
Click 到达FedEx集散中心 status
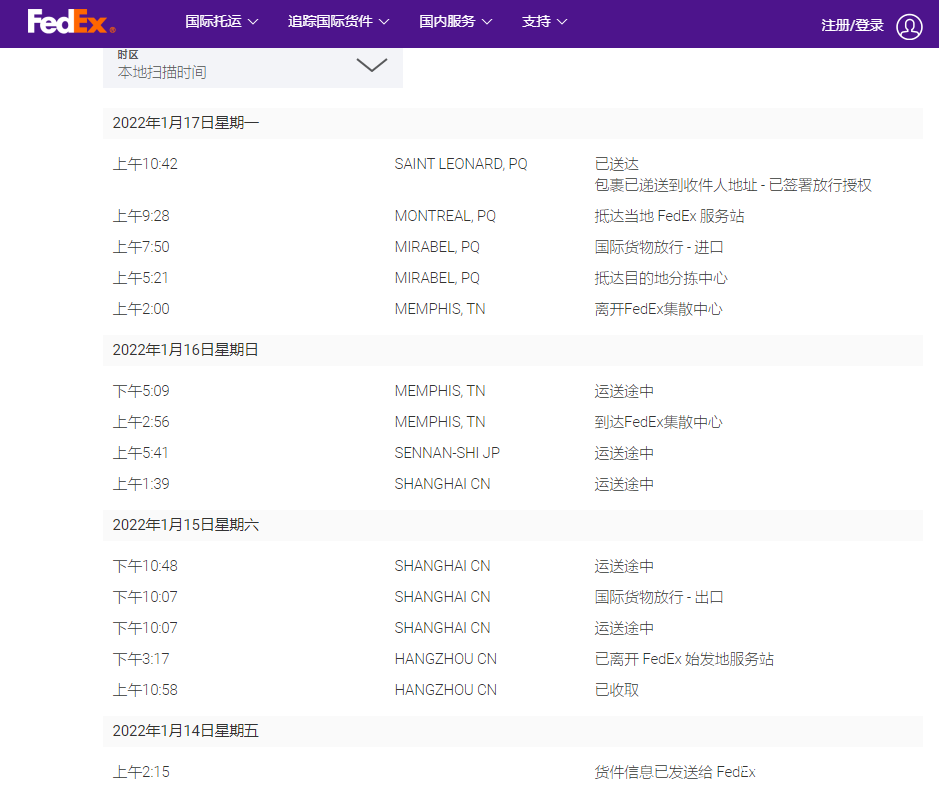[x=658, y=422]
